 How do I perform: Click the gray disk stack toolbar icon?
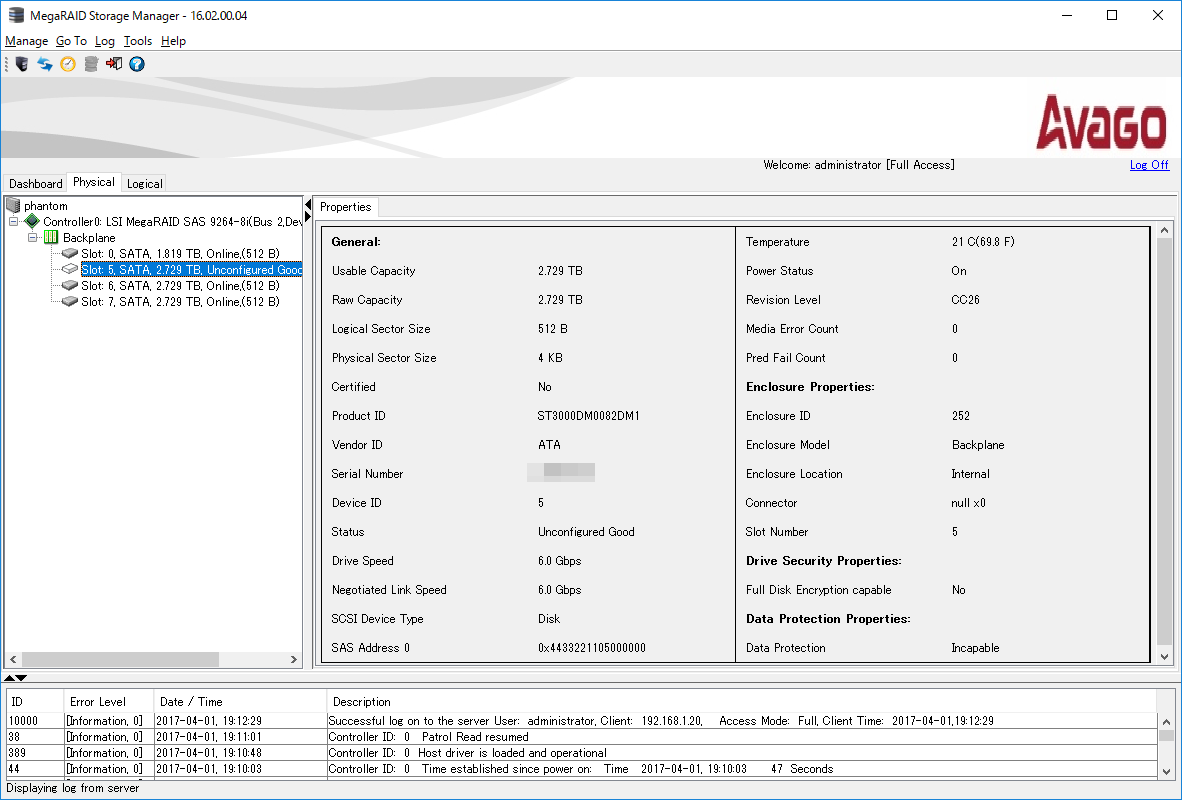point(91,64)
